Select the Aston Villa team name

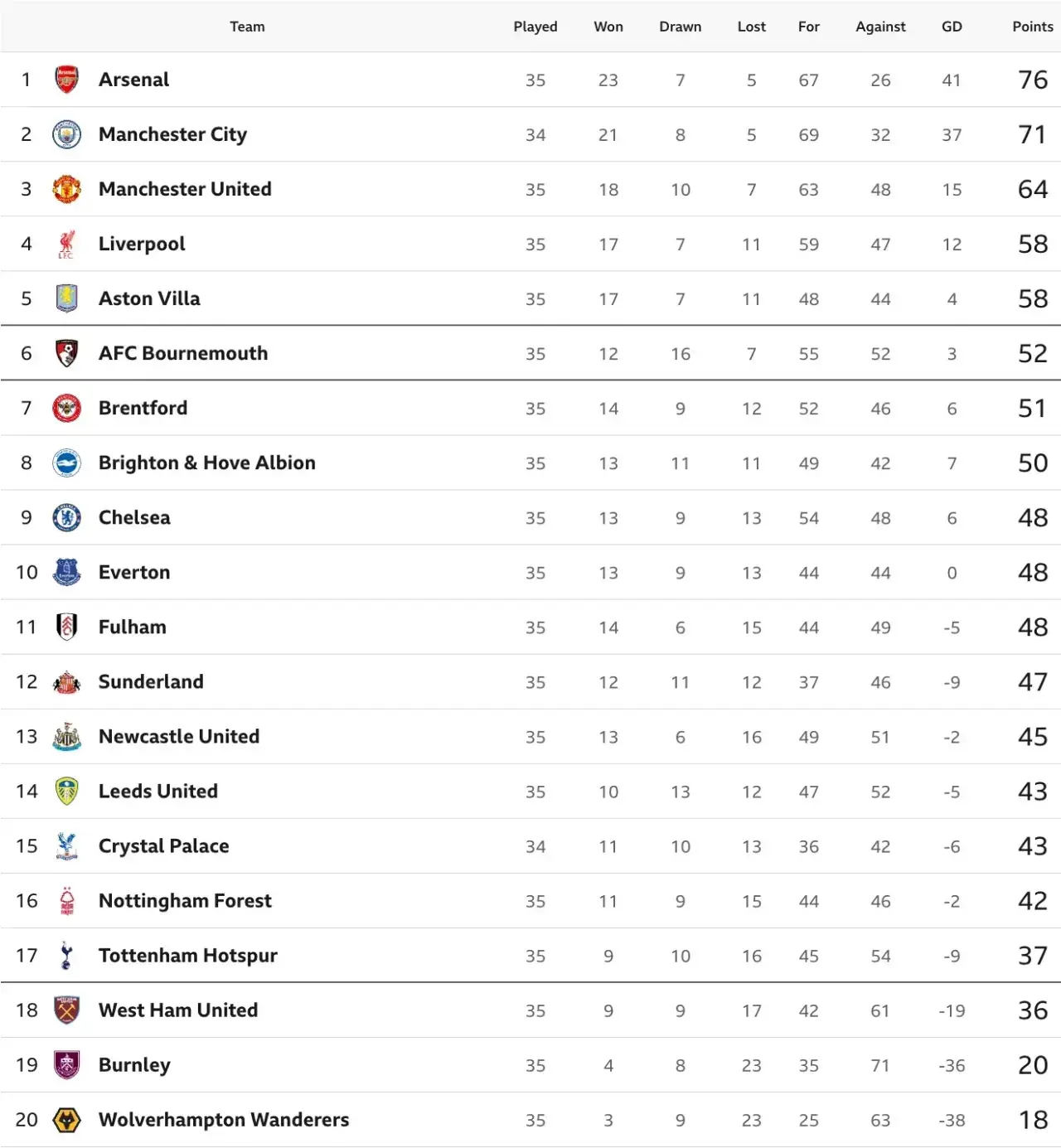coord(149,298)
